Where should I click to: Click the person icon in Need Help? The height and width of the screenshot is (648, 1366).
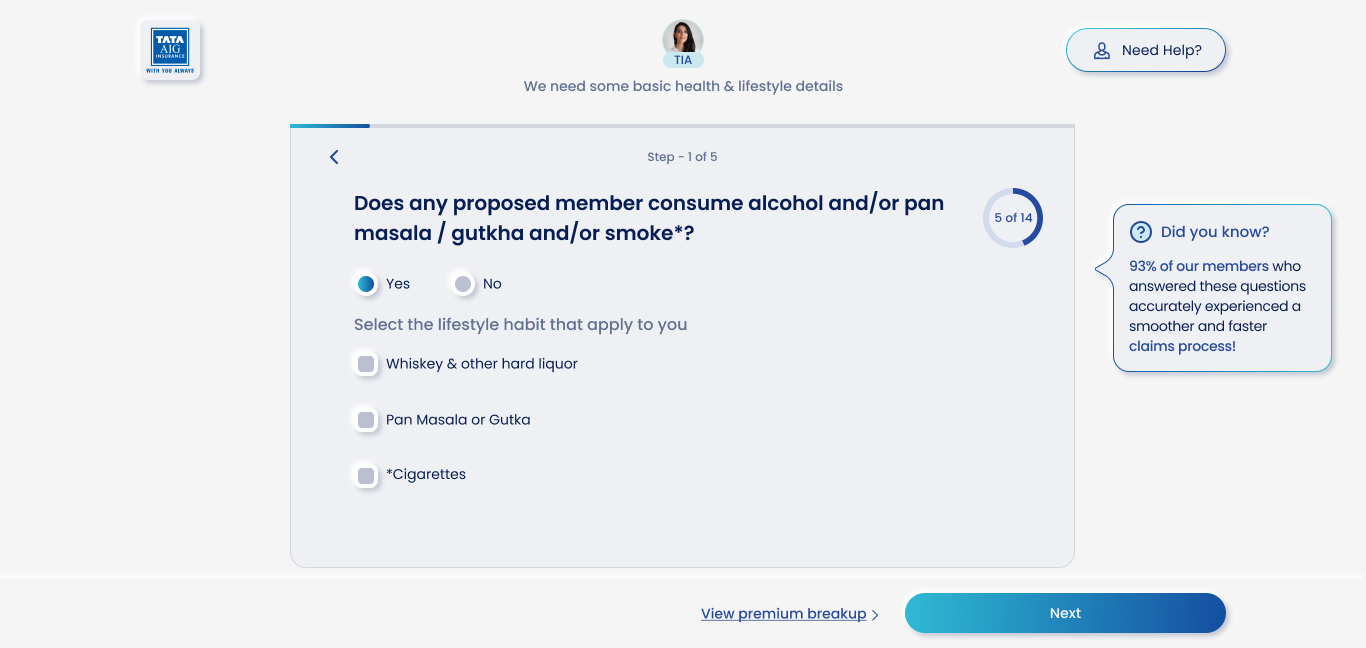pyautogui.click(x=1102, y=50)
